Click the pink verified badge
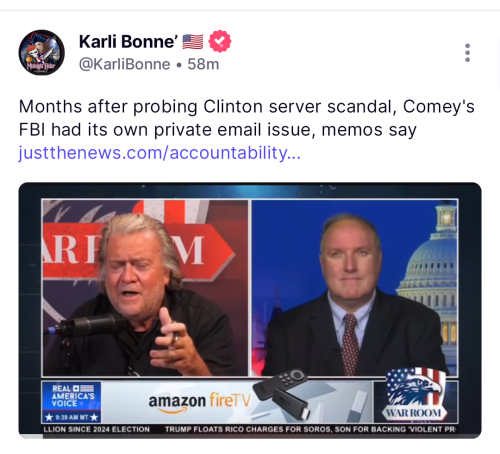 pyautogui.click(x=220, y=41)
